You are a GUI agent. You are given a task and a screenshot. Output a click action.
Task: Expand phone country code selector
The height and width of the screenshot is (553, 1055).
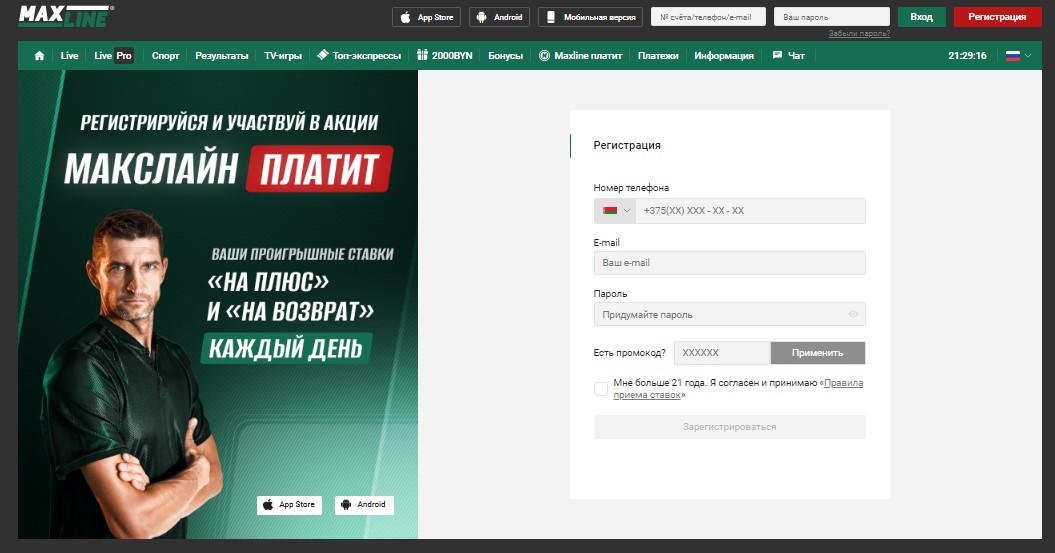tap(615, 211)
